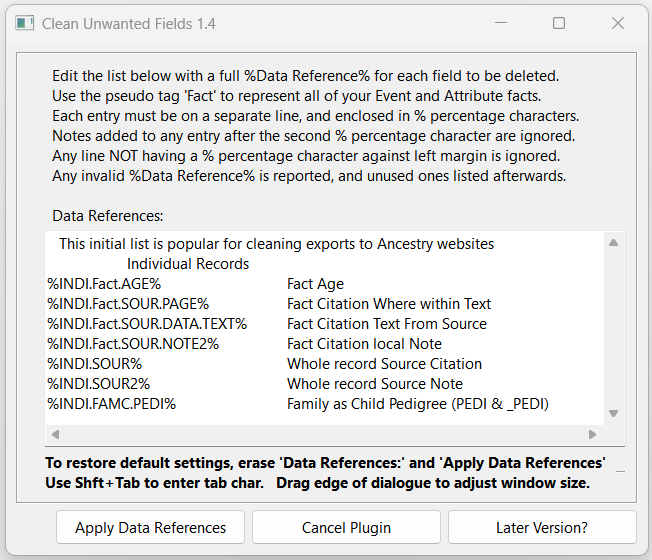
Task: Place cursor in the %INDI.SOUR% line
Action: pyautogui.click(x=95, y=364)
